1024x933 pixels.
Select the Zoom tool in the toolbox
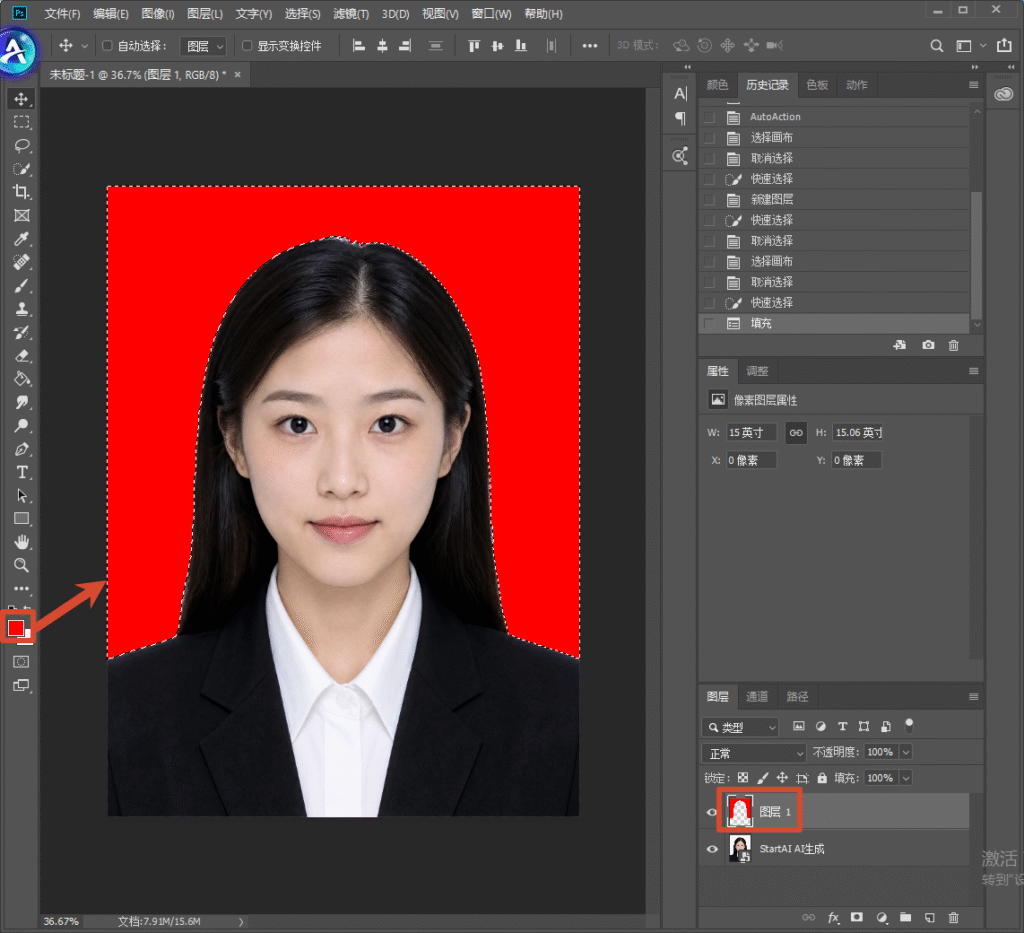[22, 565]
